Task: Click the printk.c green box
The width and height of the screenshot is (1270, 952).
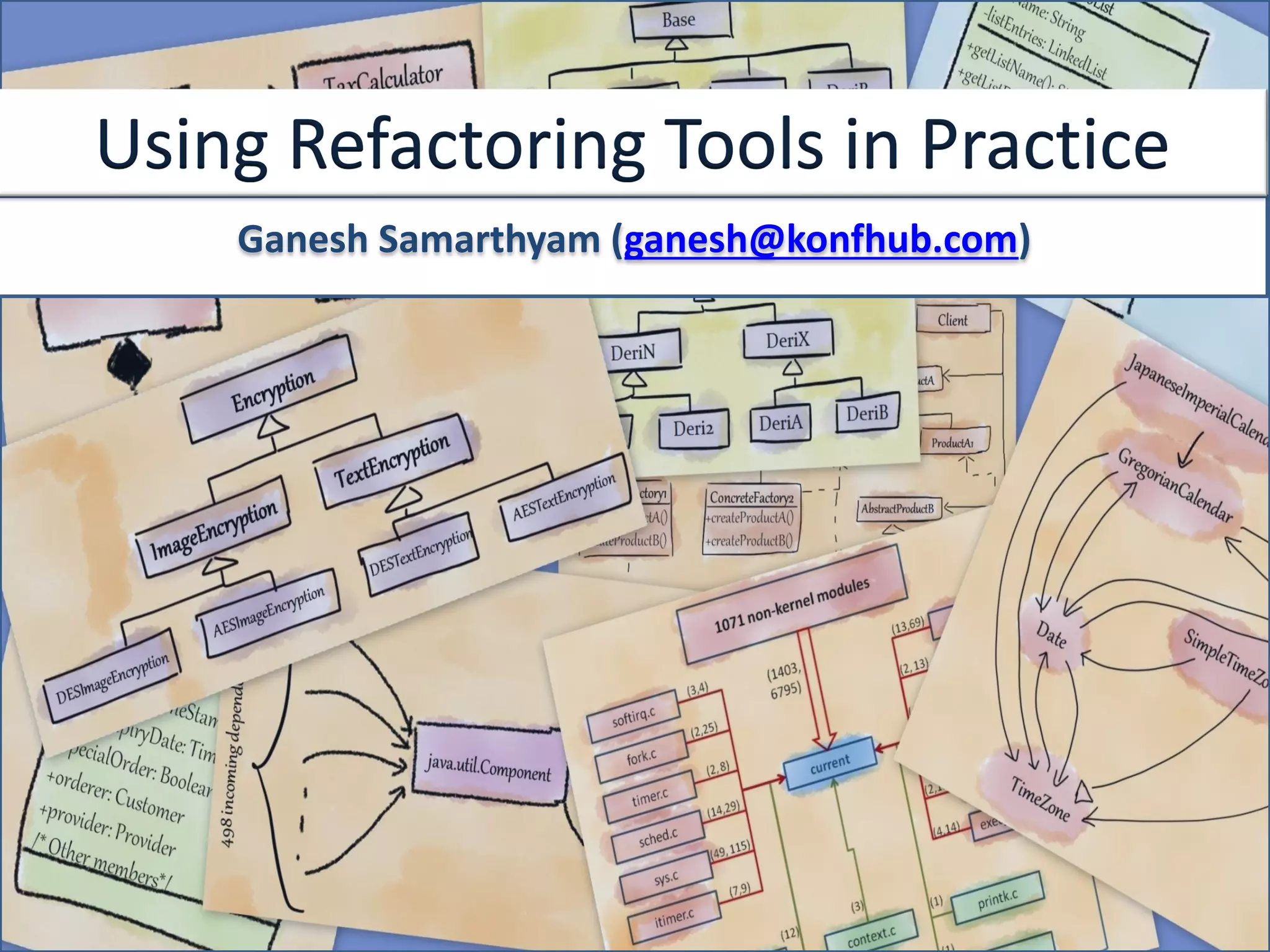Action: click(x=998, y=899)
